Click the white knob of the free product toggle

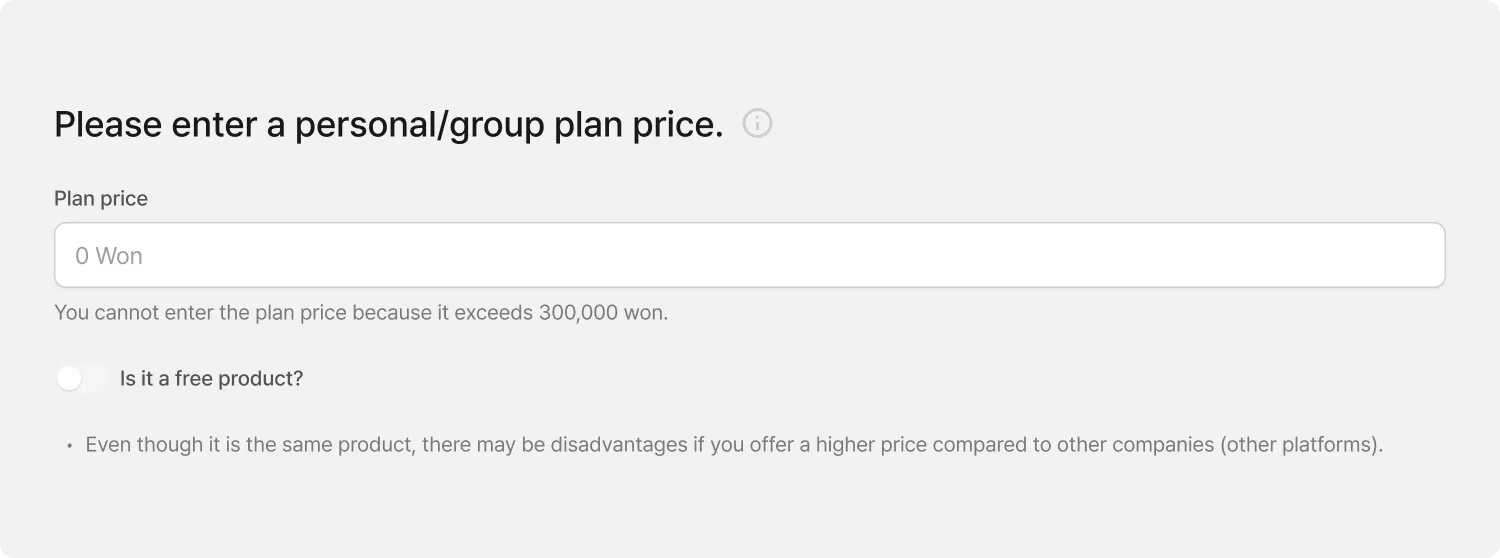[69, 378]
